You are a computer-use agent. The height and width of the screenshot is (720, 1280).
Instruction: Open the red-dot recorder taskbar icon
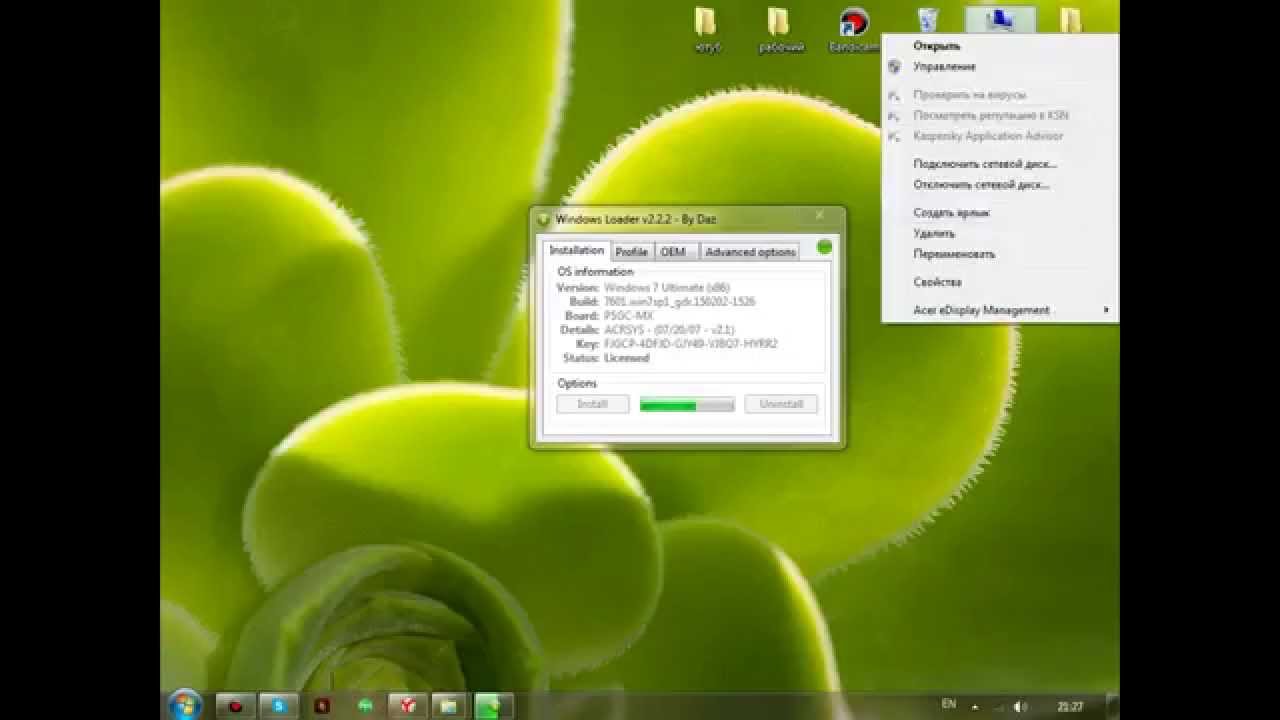tap(236, 706)
